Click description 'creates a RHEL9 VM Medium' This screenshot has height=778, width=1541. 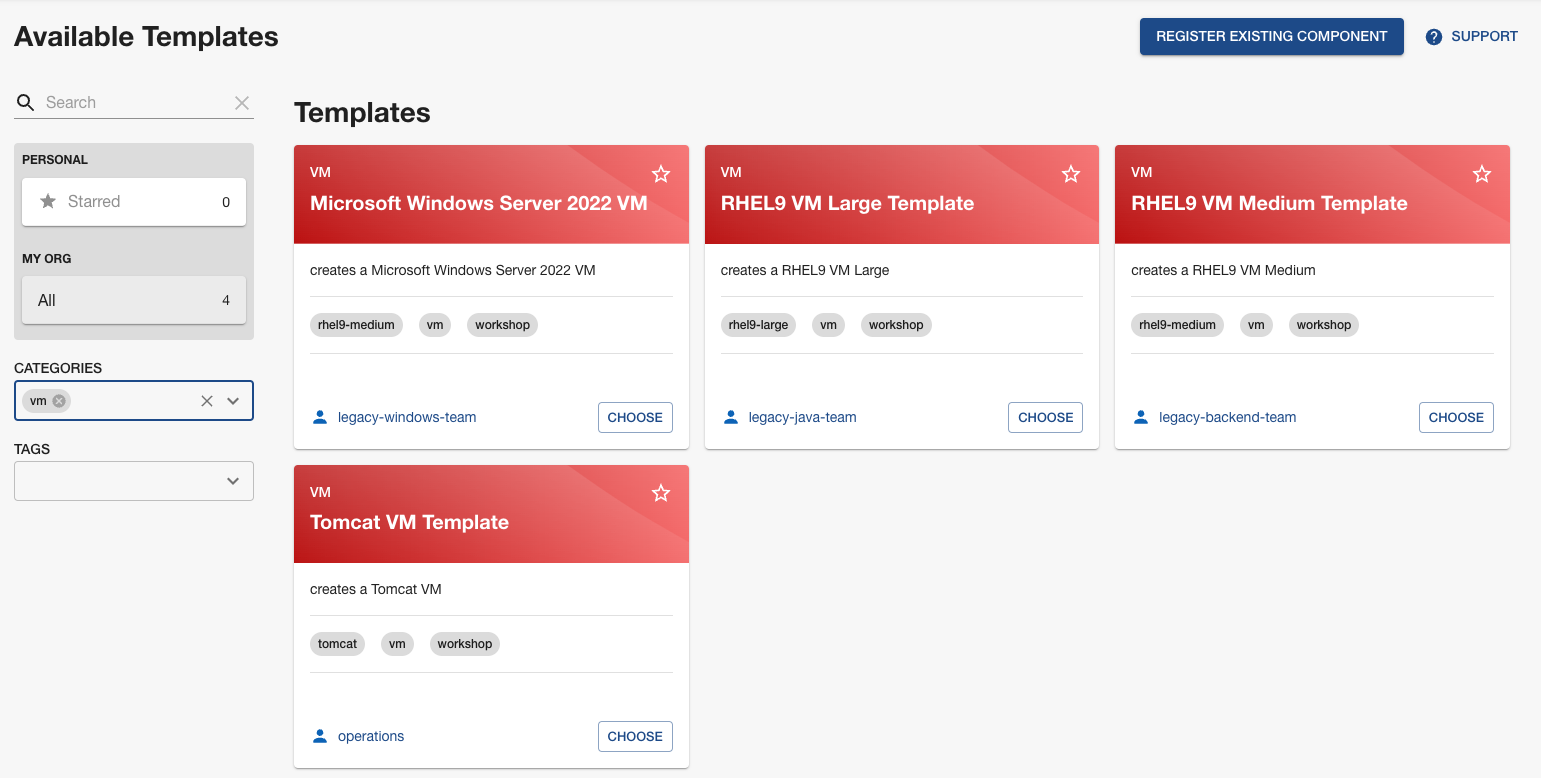point(1223,270)
